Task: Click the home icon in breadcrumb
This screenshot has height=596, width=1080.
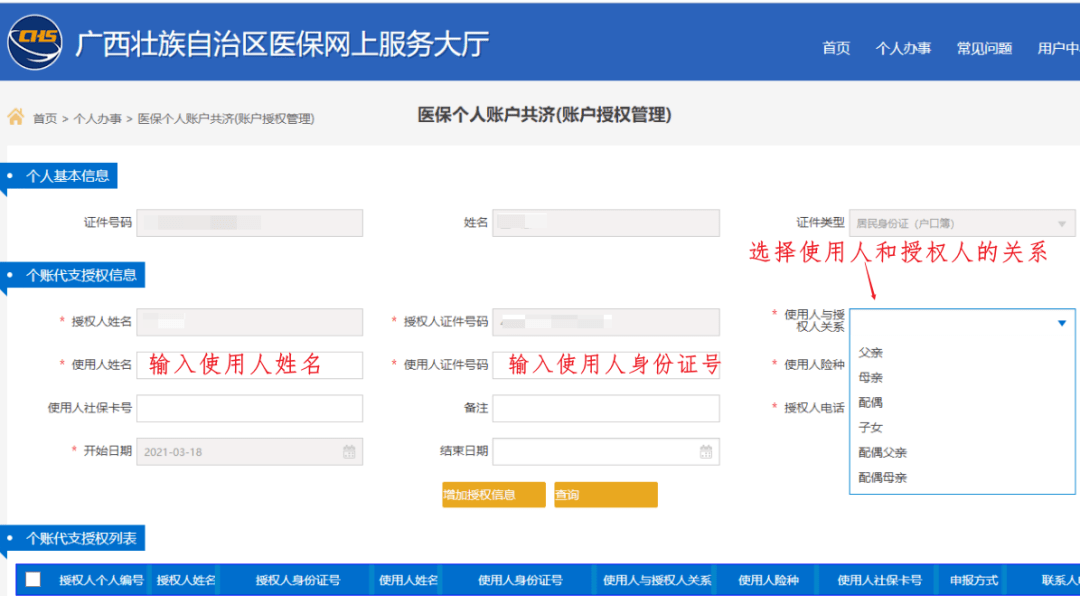Action: tap(16, 117)
